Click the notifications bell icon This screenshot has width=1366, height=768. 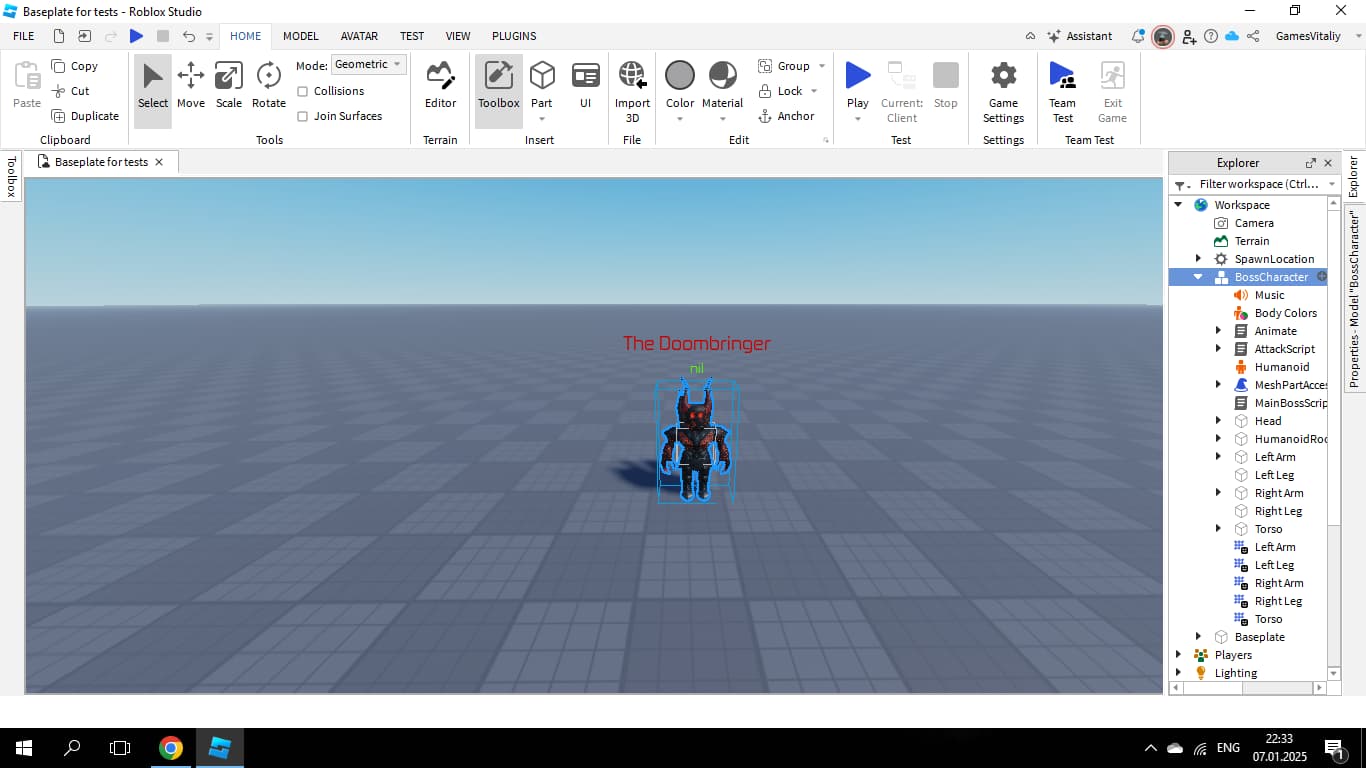click(x=1138, y=36)
